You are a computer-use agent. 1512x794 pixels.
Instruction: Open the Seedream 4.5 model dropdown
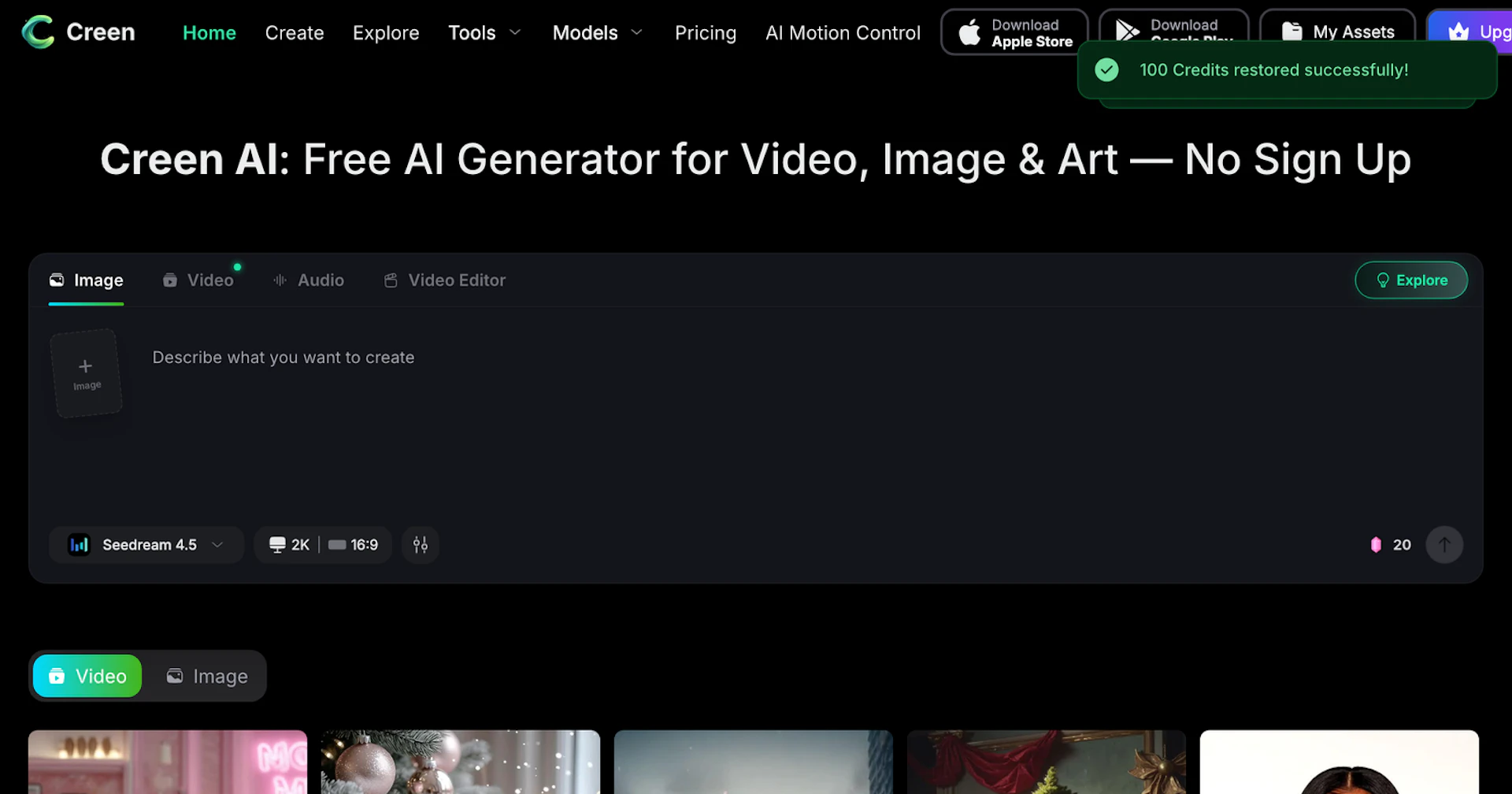(x=146, y=545)
